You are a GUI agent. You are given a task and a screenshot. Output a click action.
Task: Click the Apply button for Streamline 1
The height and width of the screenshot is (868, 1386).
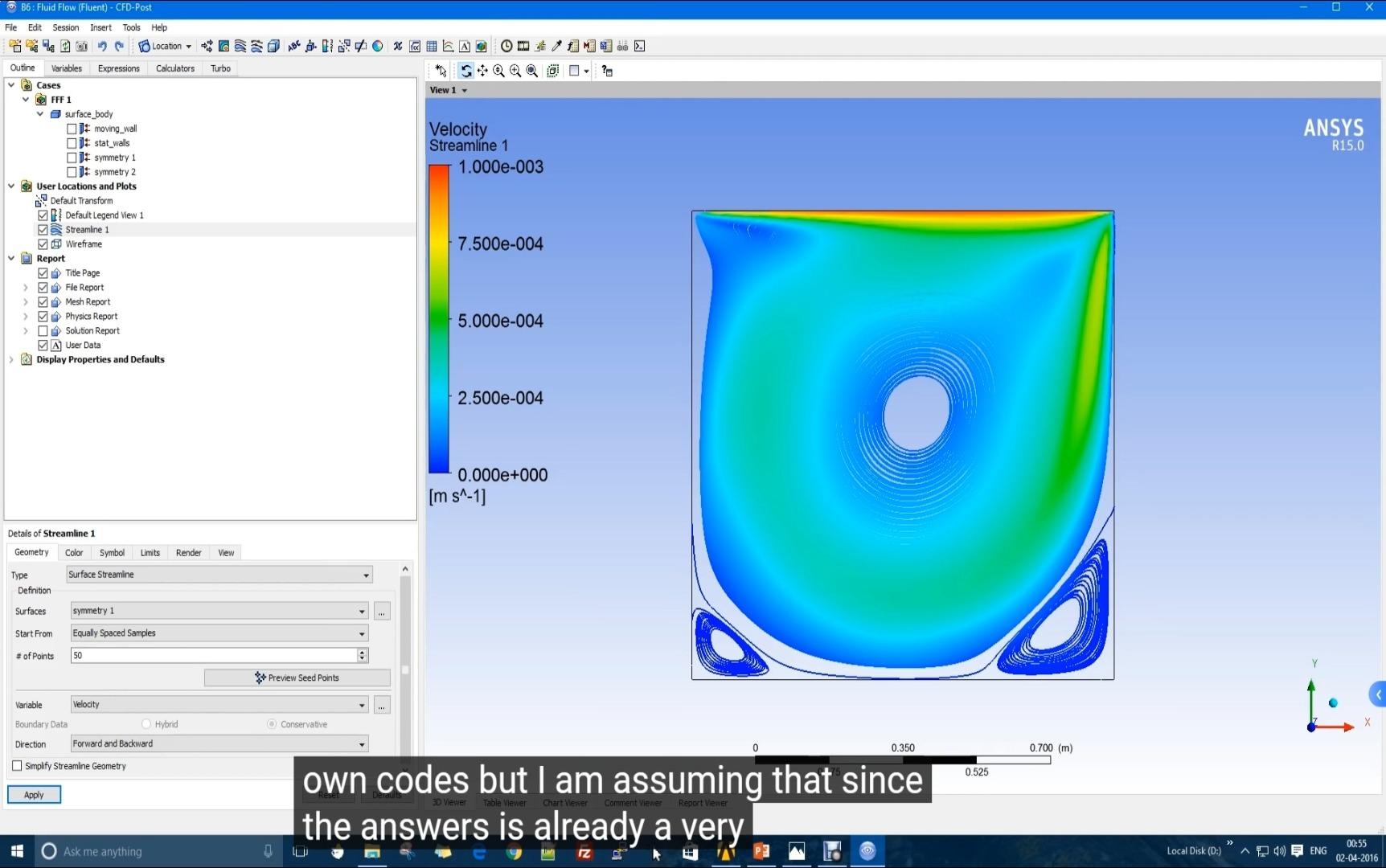click(33, 794)
